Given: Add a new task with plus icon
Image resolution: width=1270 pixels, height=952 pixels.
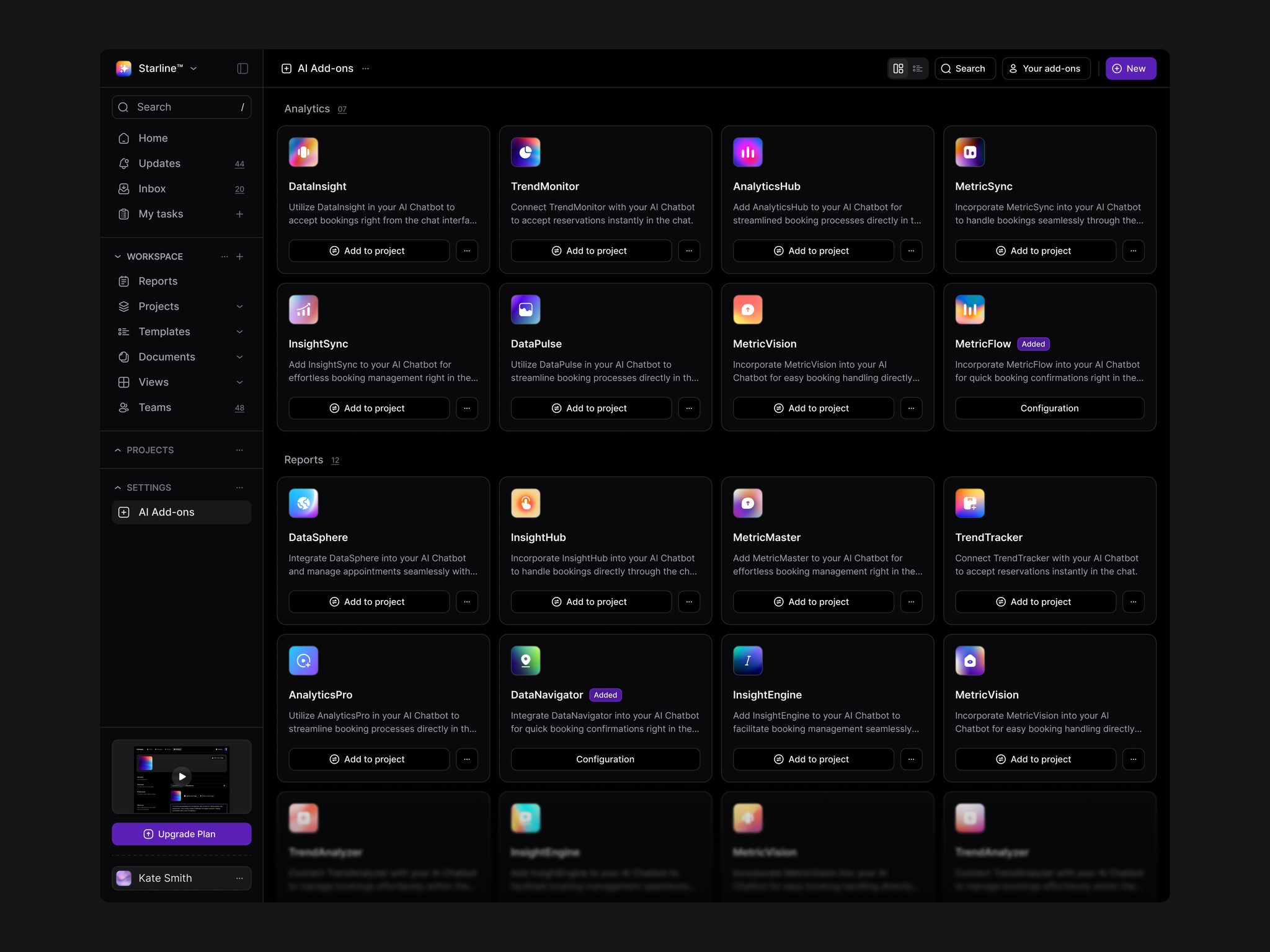Looking at the screenshot, I should (239, 214).
